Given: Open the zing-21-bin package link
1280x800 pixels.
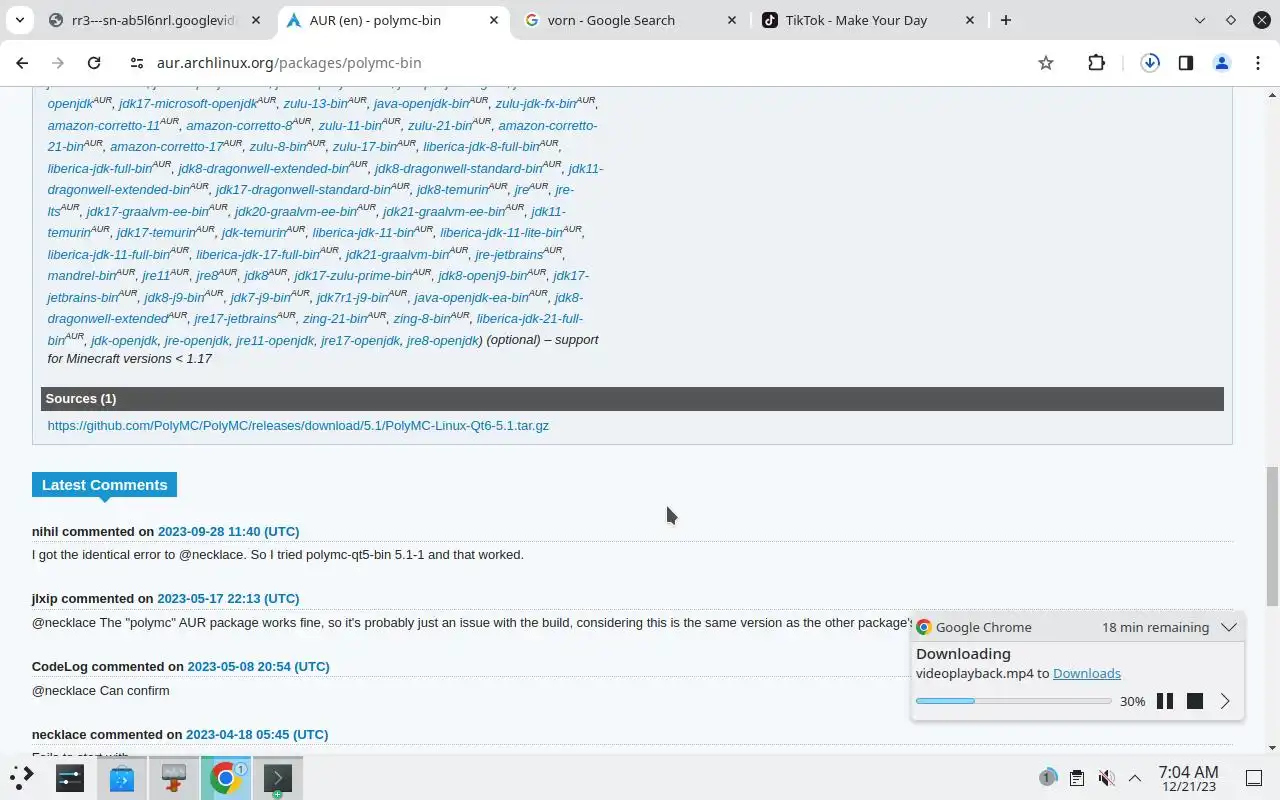Looking at the screenshot, I should click(x=335, y=318).
